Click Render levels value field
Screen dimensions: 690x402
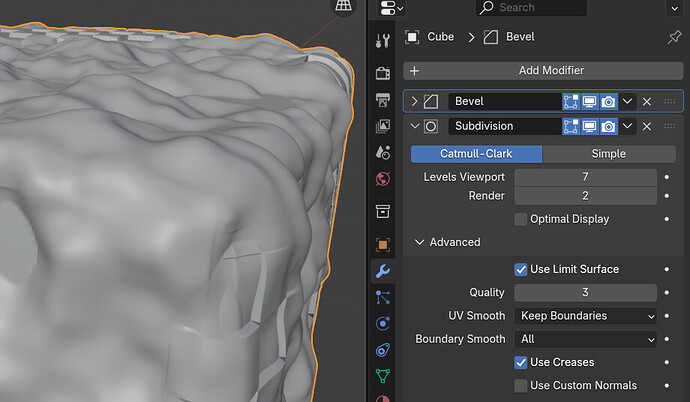tap(585, 196)
